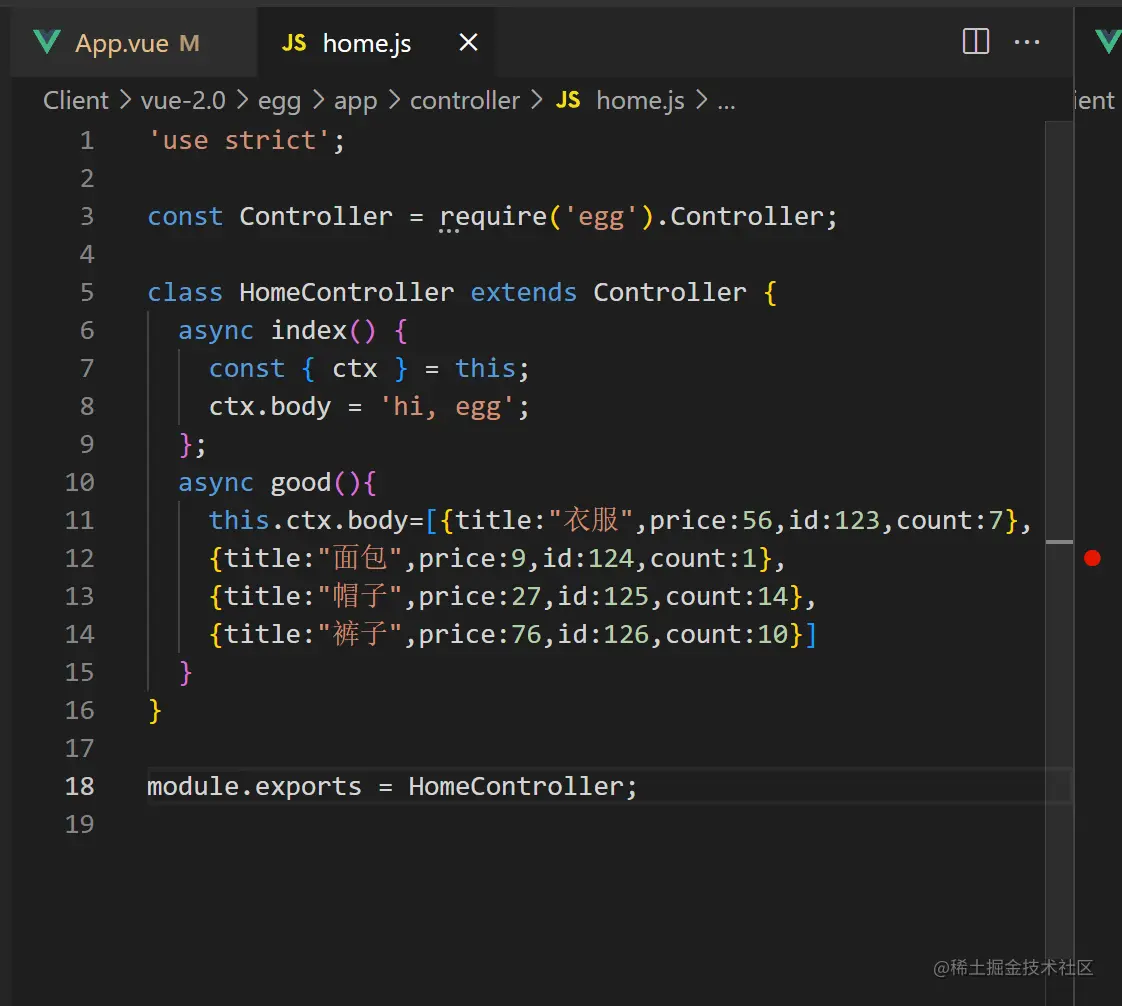The image size is (1122, 1006).
Task: Expand chevron after controller in breadcrumb
Action: (537, 100)
